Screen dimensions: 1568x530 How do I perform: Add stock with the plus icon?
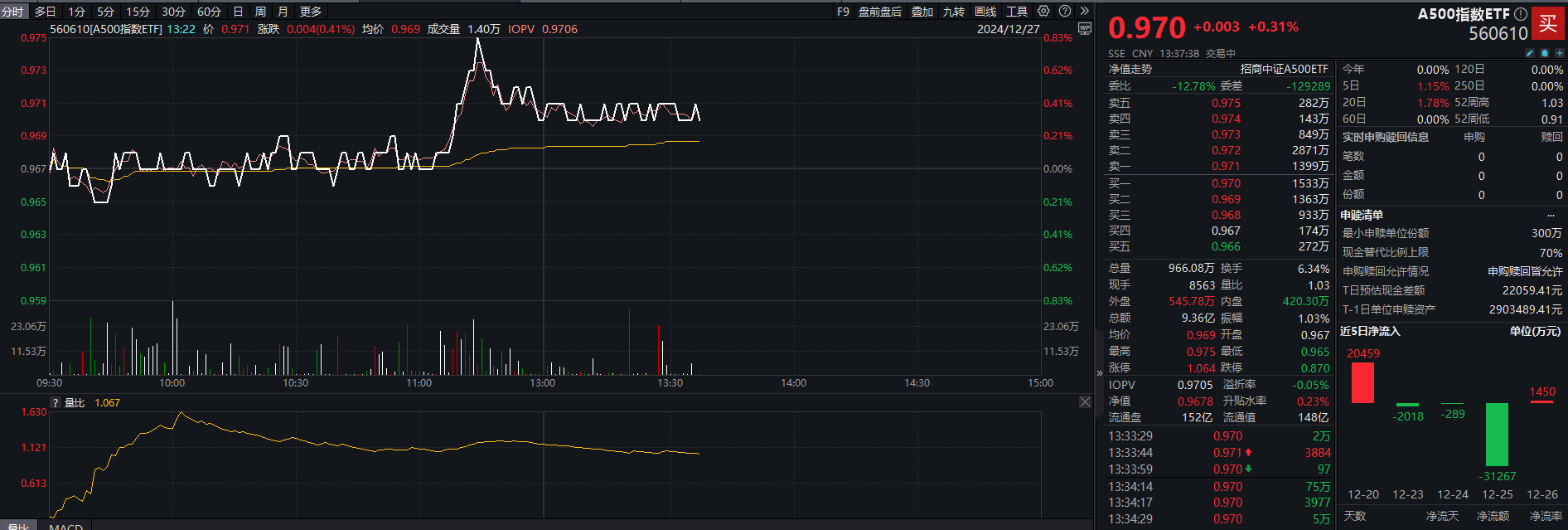point(1559,53)
